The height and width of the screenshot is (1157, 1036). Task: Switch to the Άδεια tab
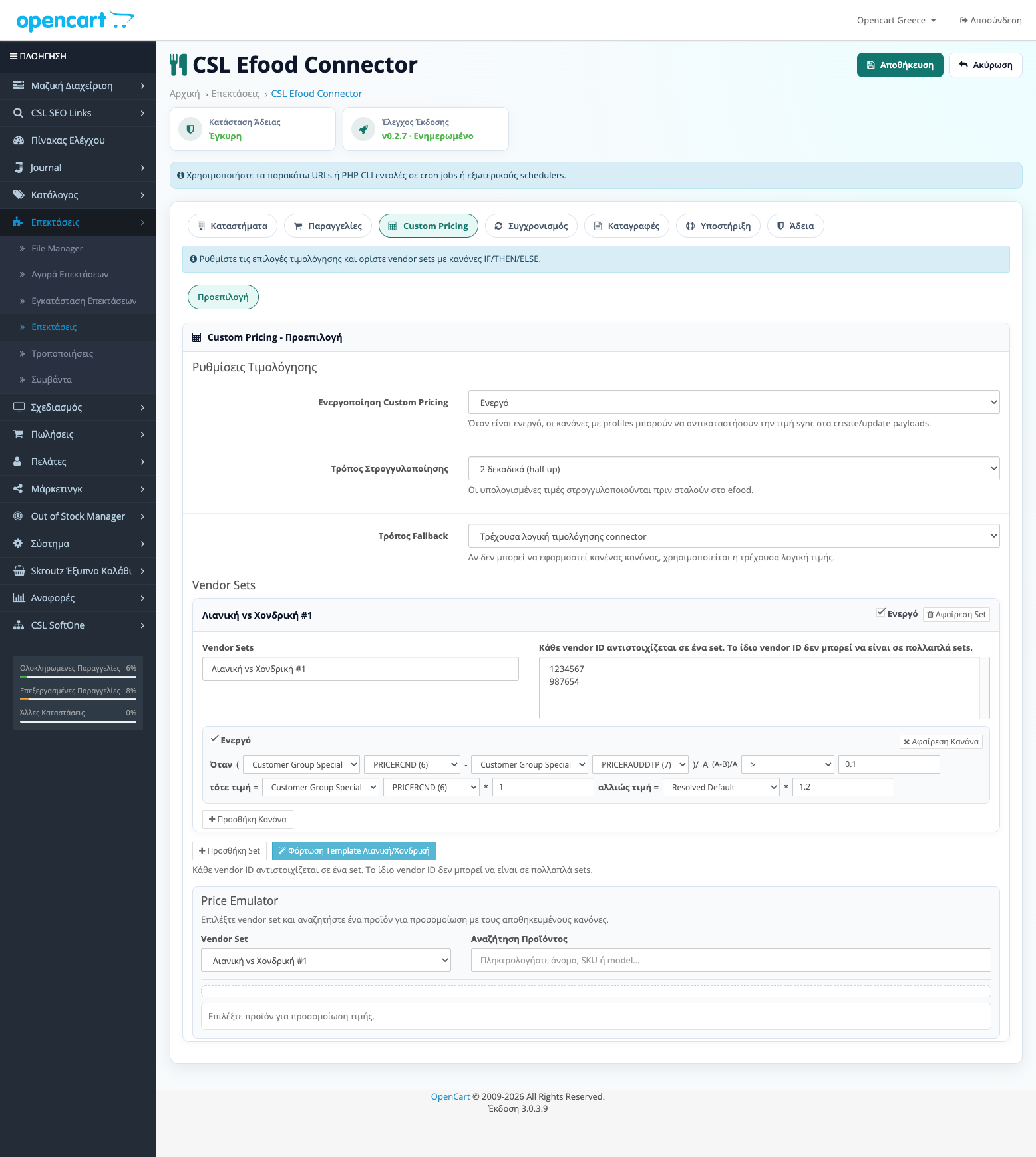796,226
